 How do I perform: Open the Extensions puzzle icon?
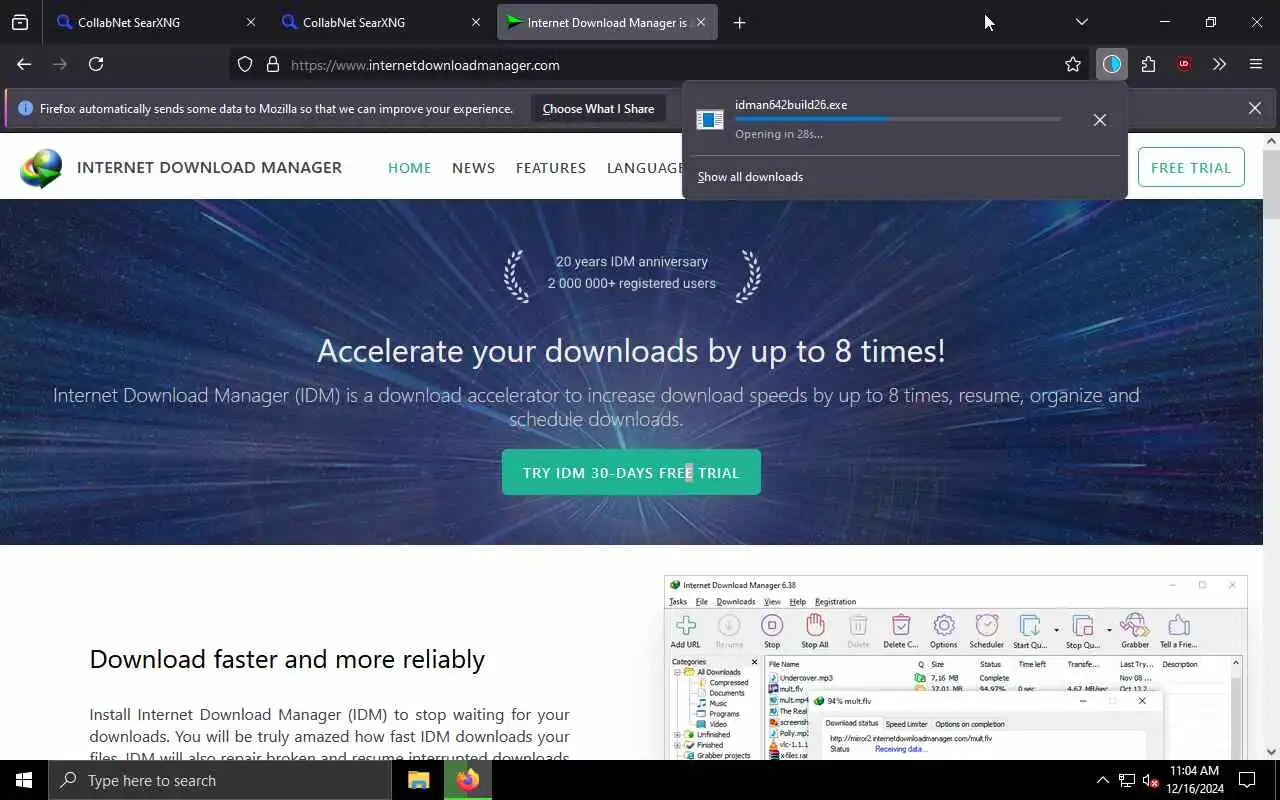[x=1148, y=65]
